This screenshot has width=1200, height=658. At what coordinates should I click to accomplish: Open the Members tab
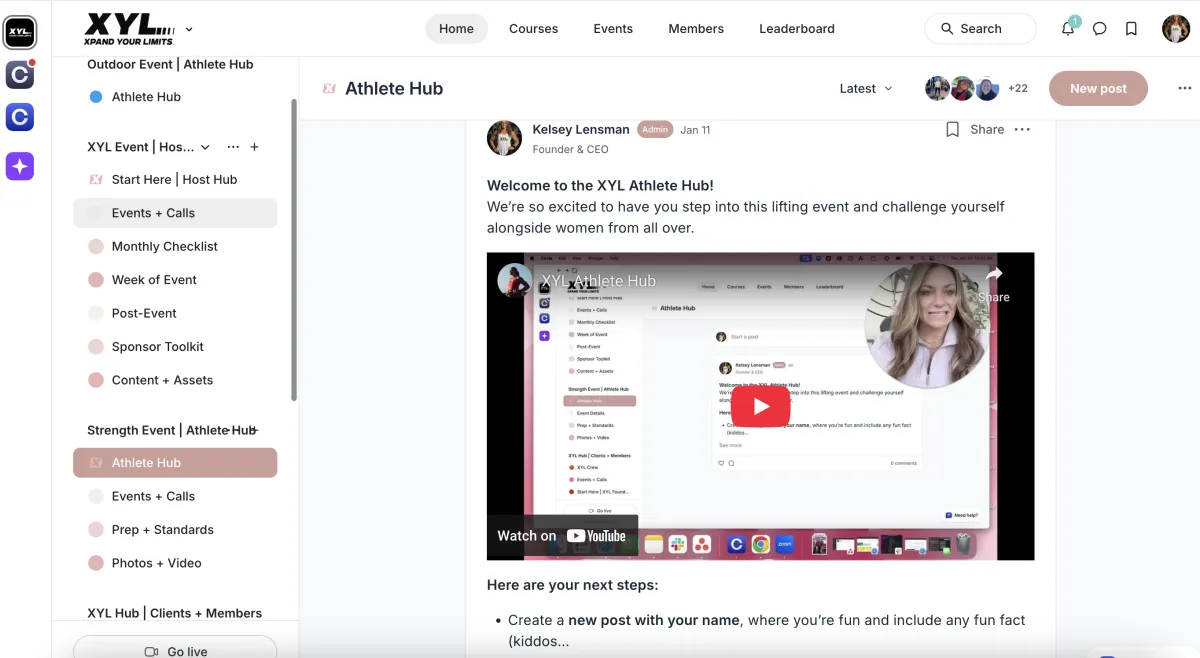[x=696, y=29]
